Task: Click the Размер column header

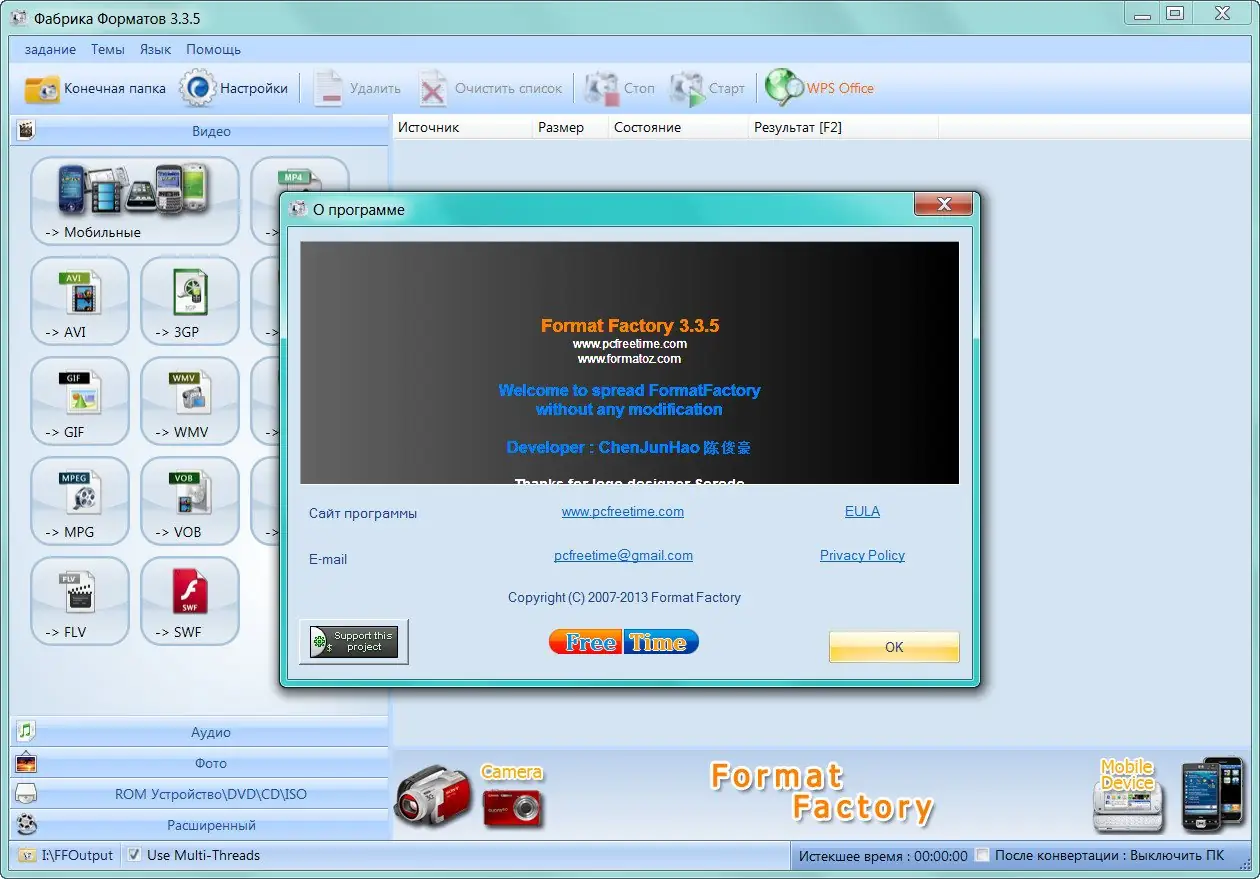Action: click(571, 127)
